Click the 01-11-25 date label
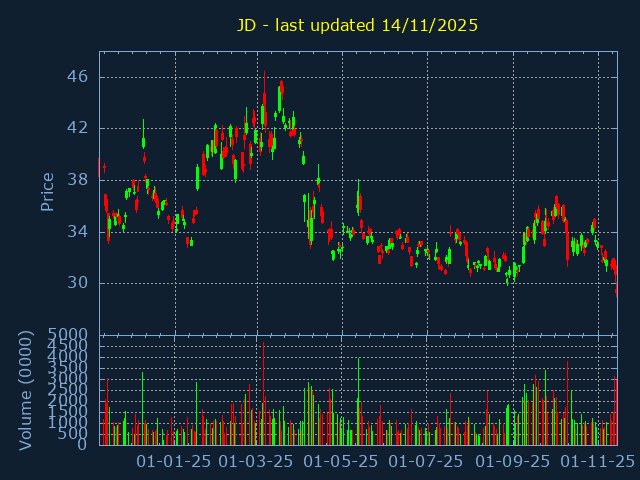The width and height of the screenshot is (640, 480). (x=596, y=462)
